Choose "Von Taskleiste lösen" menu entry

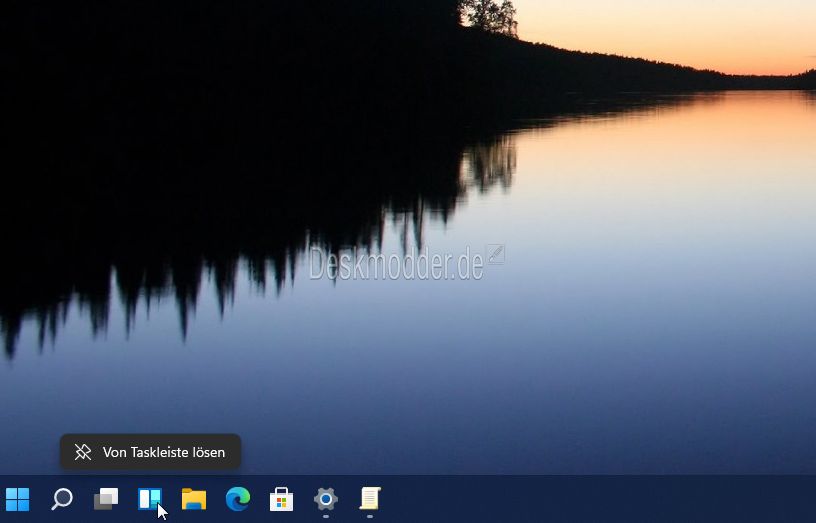pos(150,452)
